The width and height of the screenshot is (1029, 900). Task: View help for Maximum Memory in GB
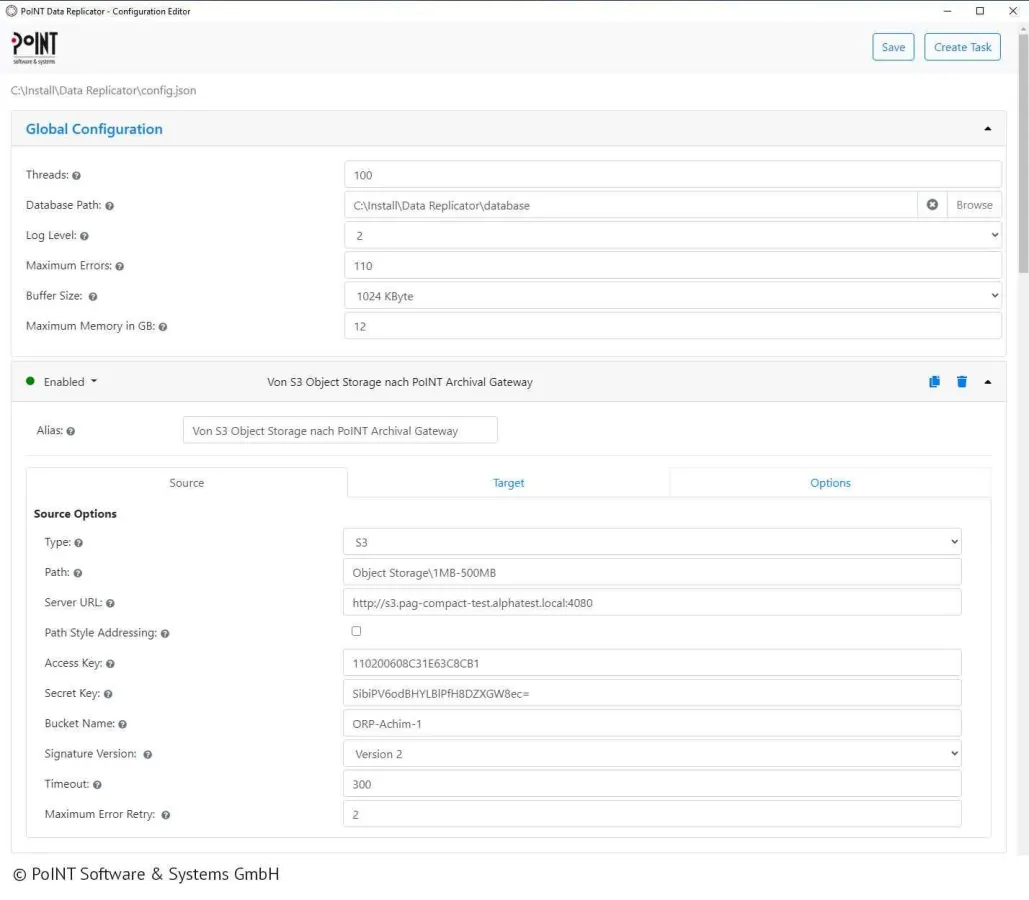click(161, 326)
